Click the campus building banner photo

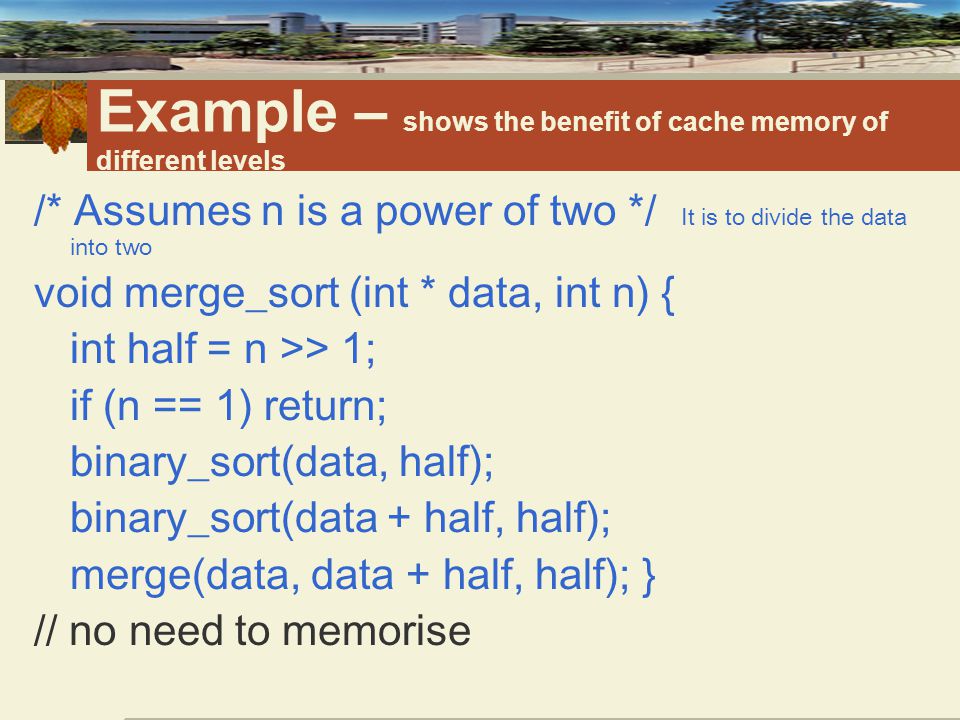click(480, 36)
